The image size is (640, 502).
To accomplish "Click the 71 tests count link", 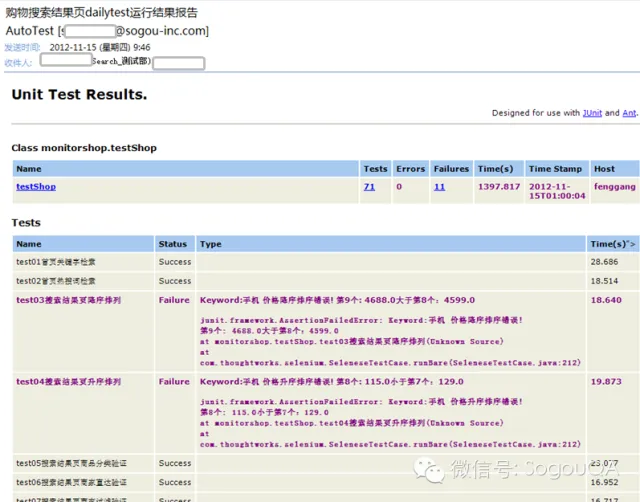I will (369, 187).
